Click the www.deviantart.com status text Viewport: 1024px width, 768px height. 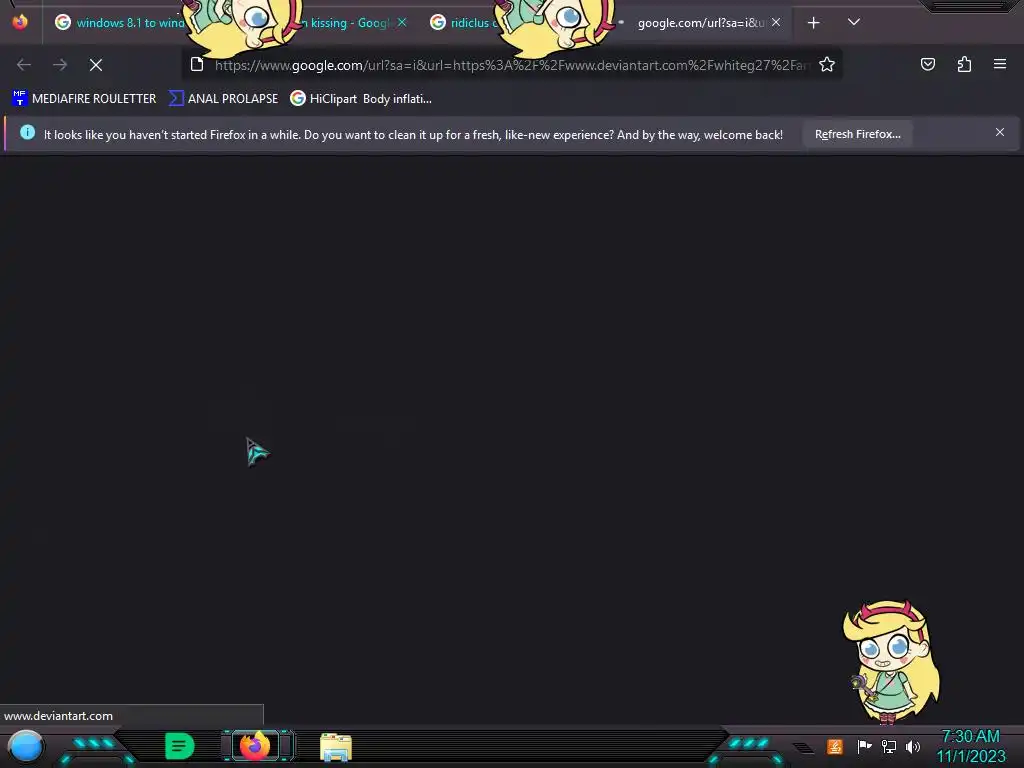tap(58, 716)
